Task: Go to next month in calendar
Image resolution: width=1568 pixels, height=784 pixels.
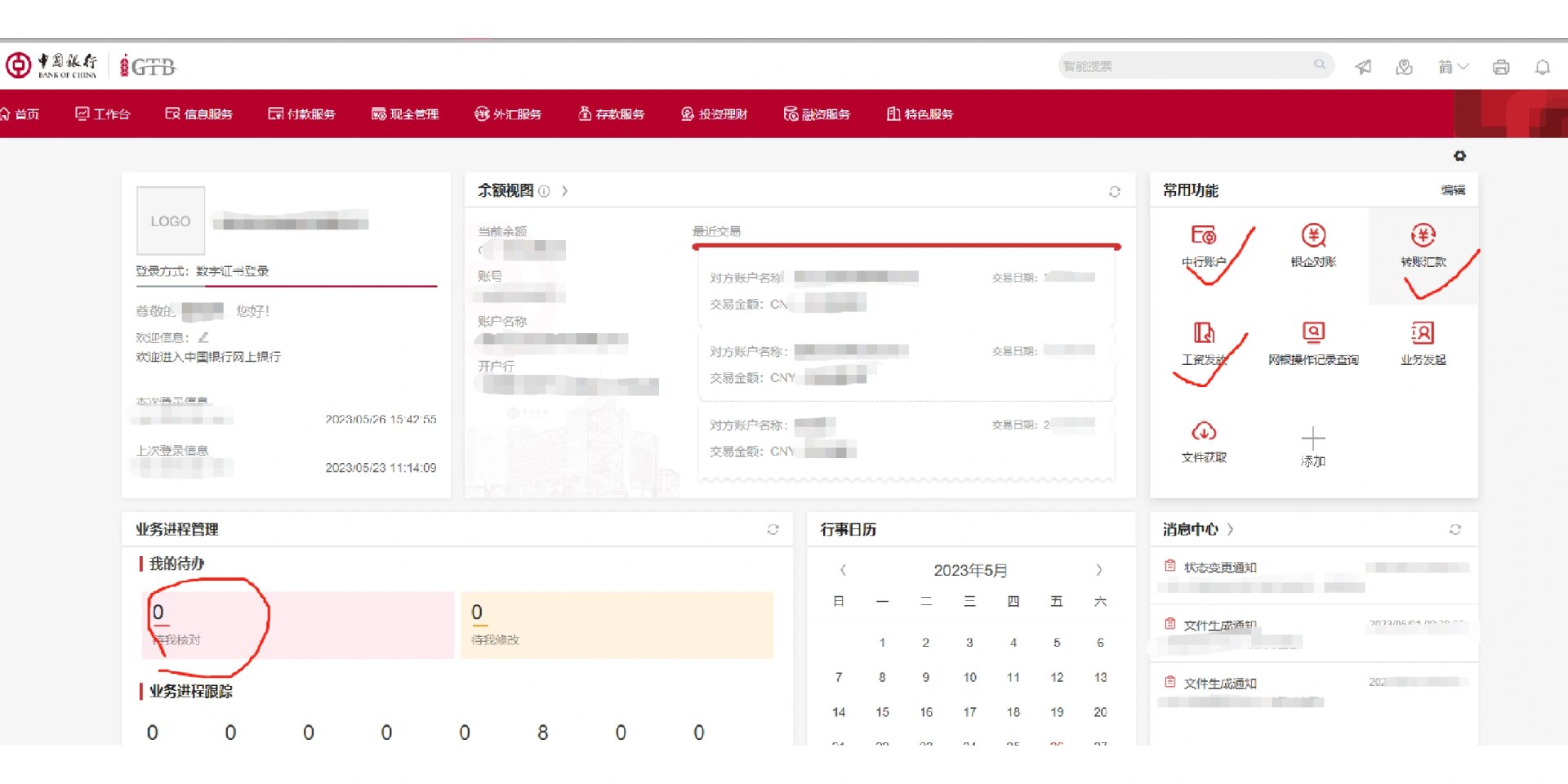Action: 1099,570
